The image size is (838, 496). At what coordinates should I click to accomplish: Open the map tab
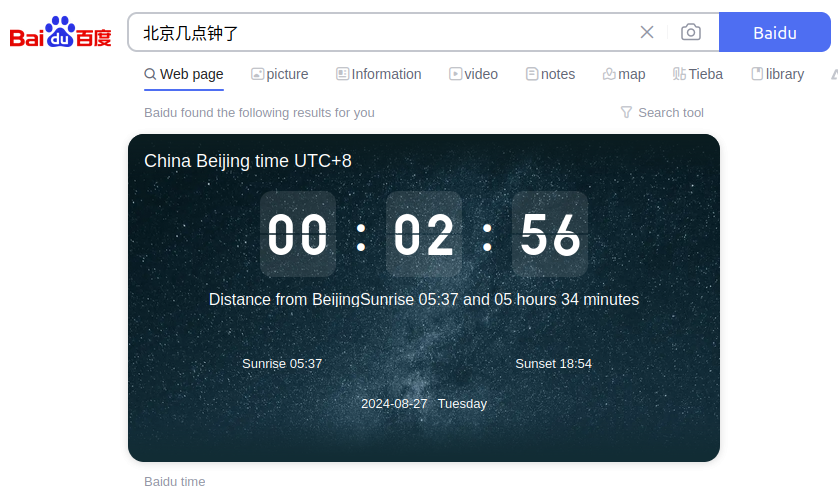[624, 74]
